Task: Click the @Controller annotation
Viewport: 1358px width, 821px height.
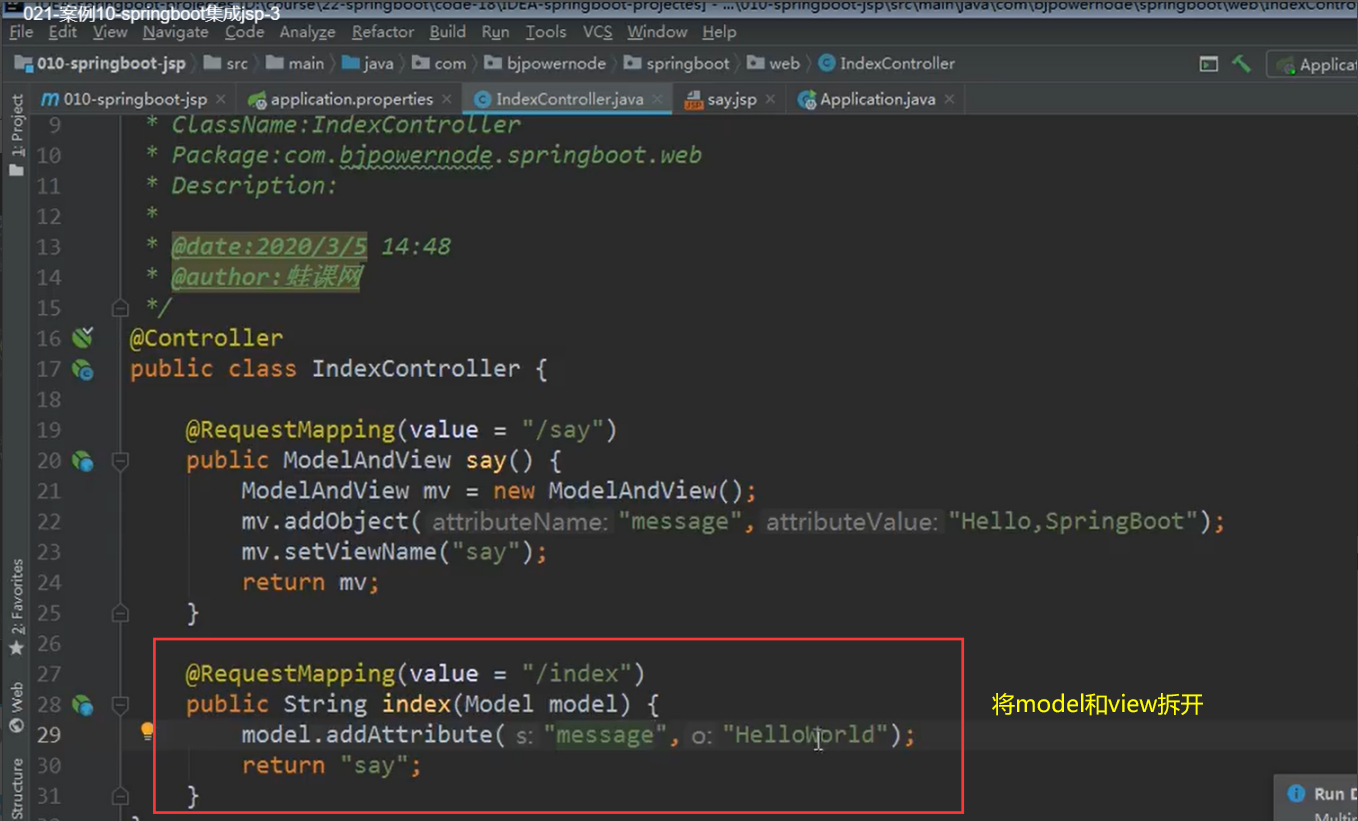Action: [206, 338]
